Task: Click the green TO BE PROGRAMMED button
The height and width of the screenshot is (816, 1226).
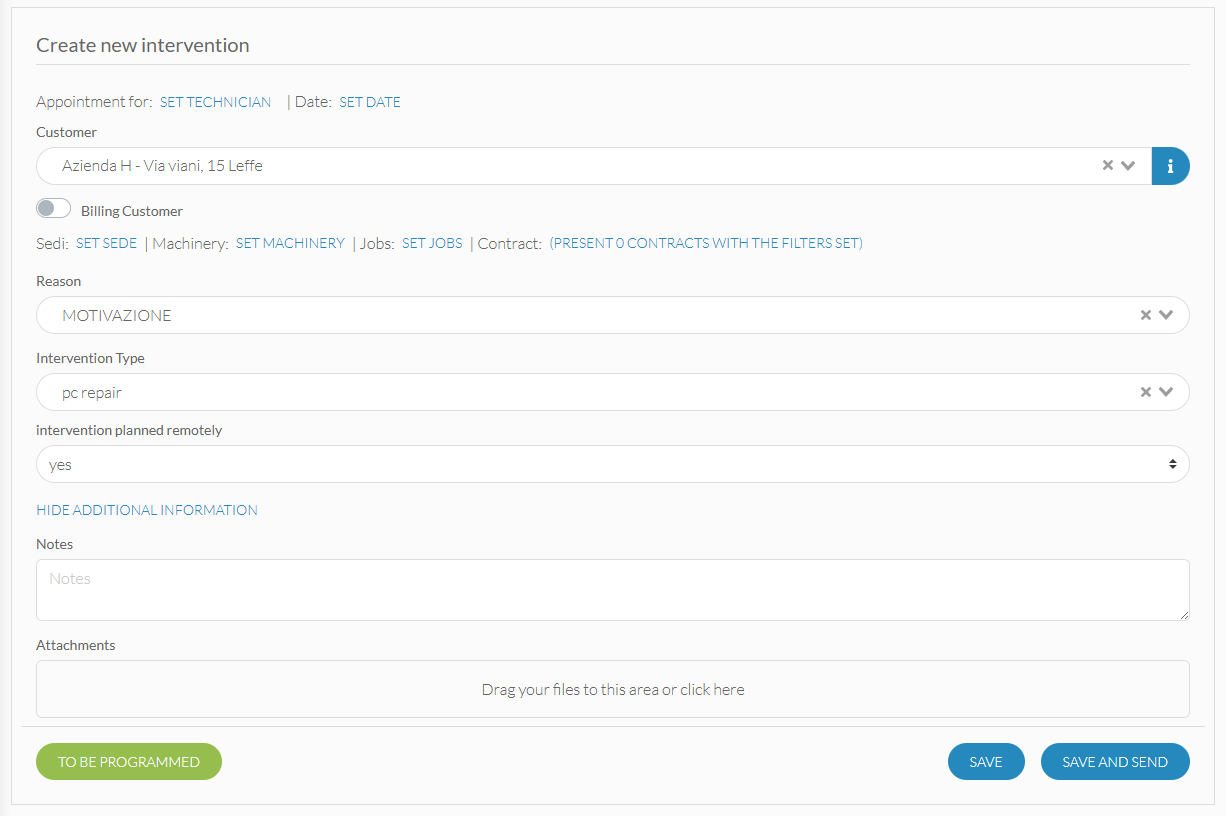Action: click(x=129, y=762)
